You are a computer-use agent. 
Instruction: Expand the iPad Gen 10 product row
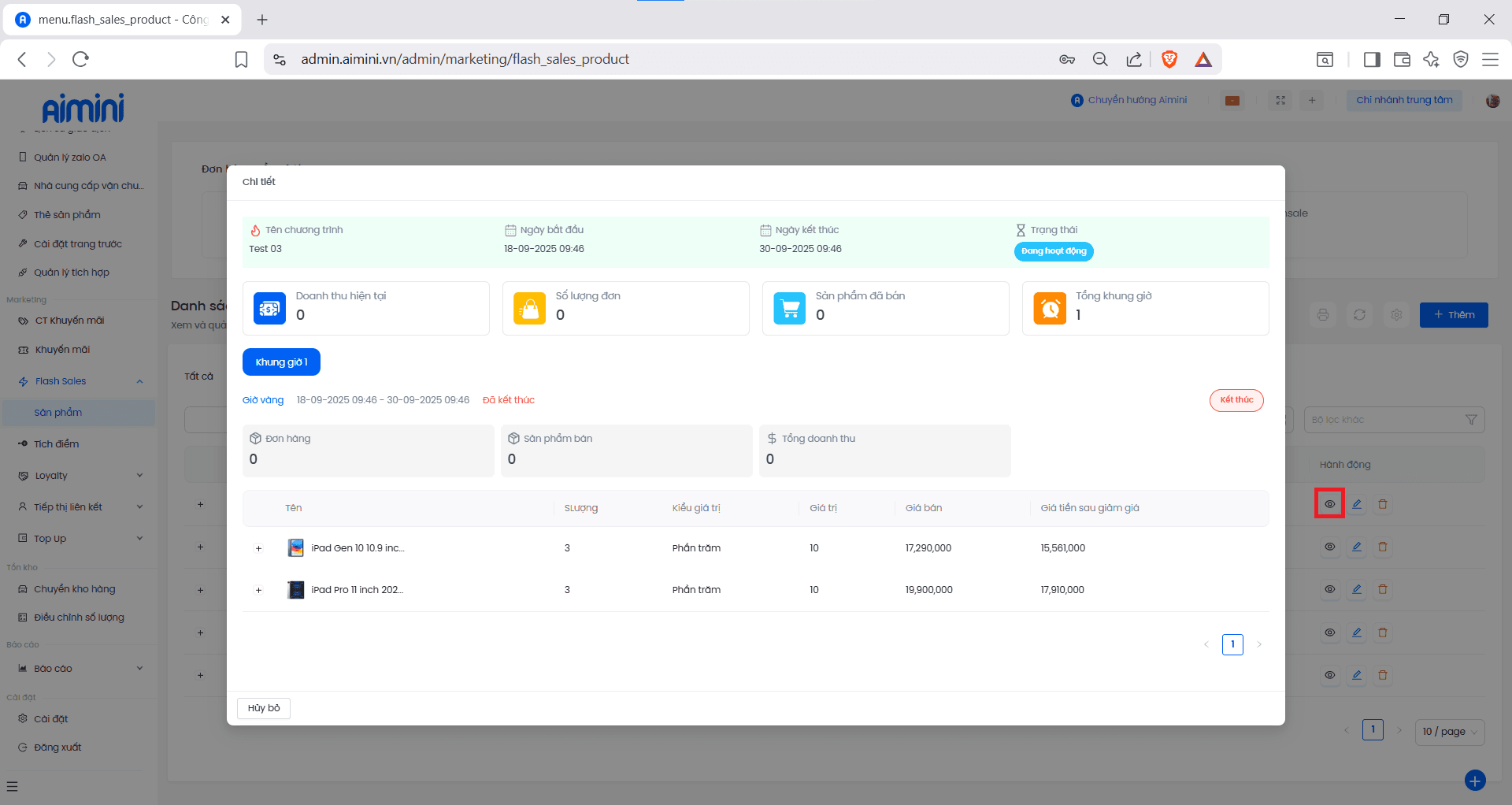click(258, 548)
